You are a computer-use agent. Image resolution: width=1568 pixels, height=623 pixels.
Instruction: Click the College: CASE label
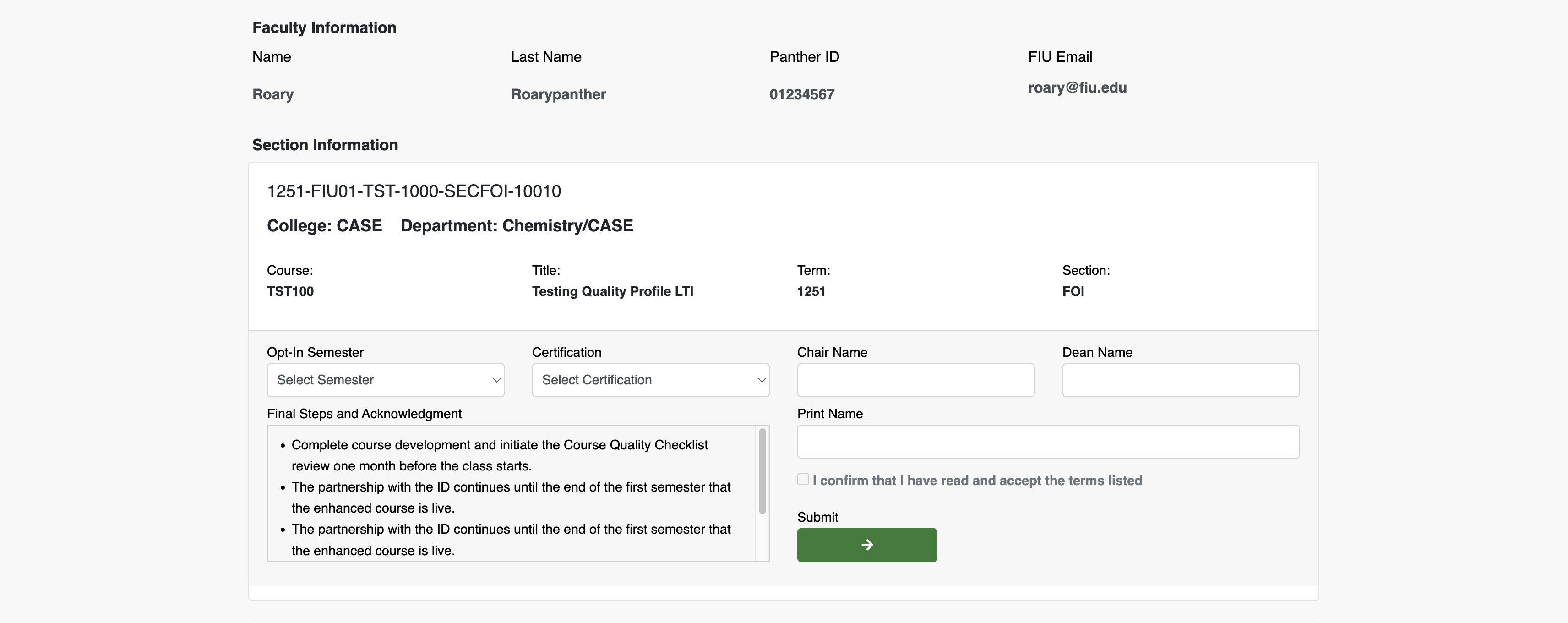[324, 226]
